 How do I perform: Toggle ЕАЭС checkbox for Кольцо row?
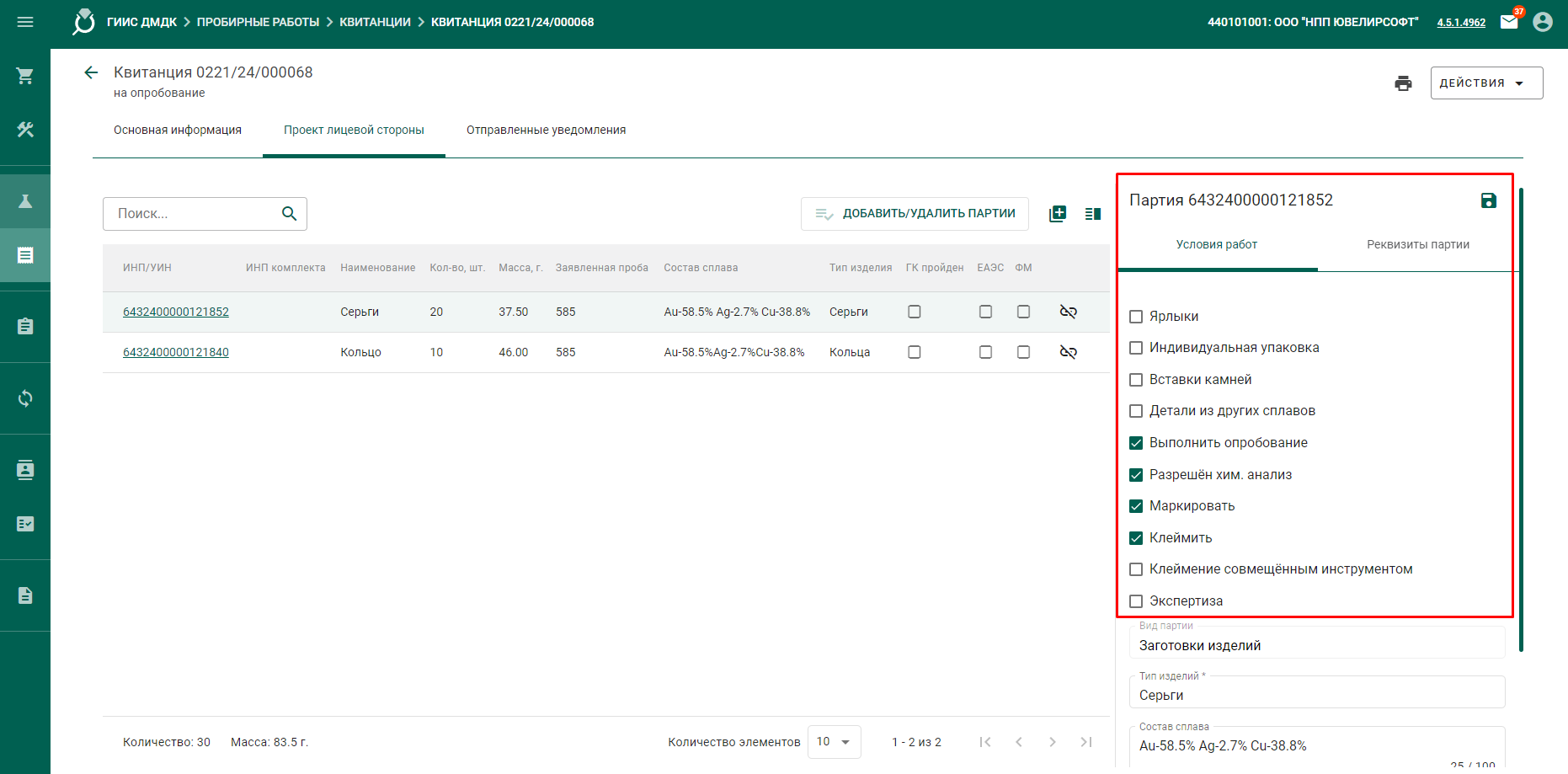pyautogui.click(x=985, y=352)
